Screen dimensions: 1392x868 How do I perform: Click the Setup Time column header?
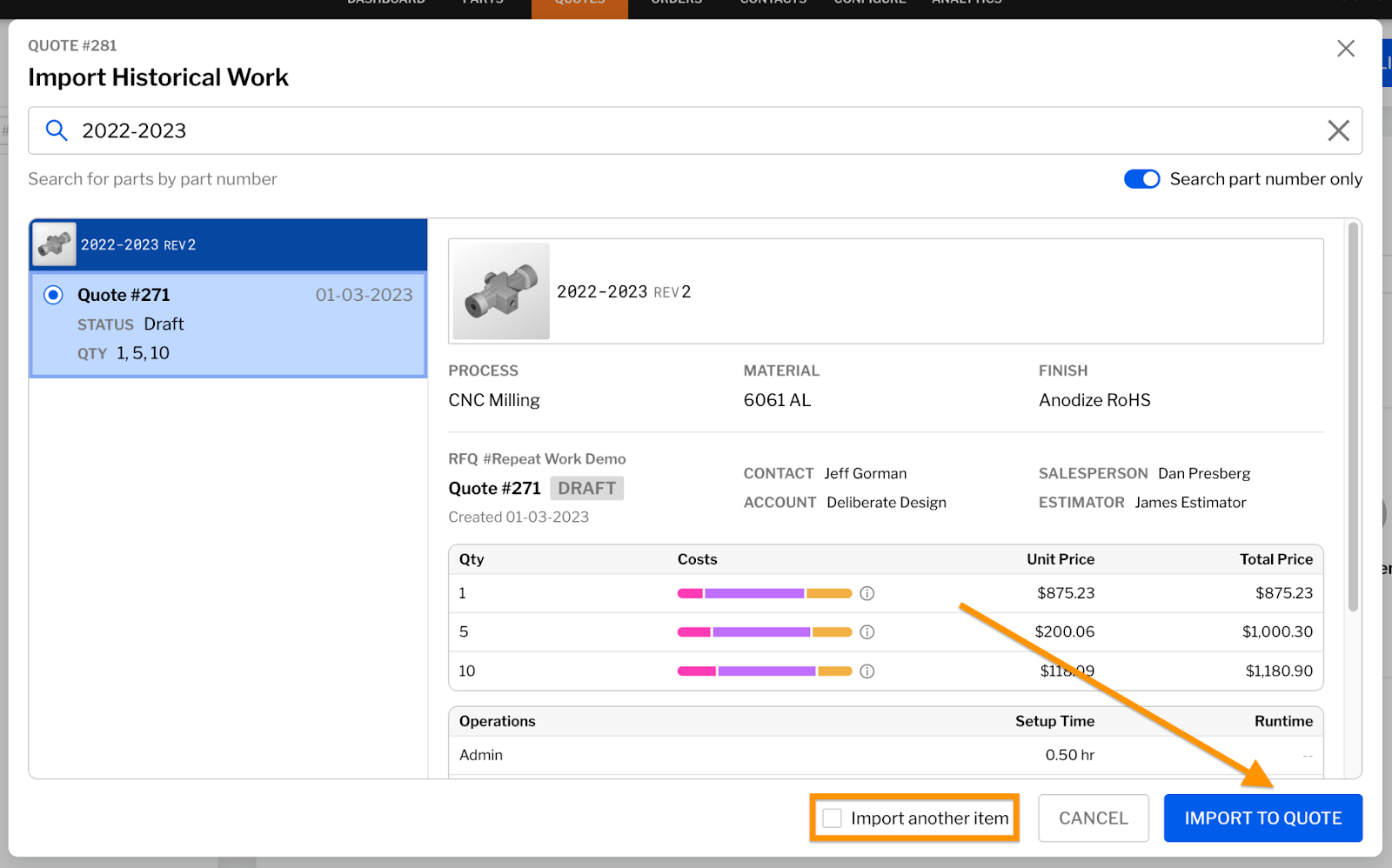pyautogui.click(x=1054, y=721)
